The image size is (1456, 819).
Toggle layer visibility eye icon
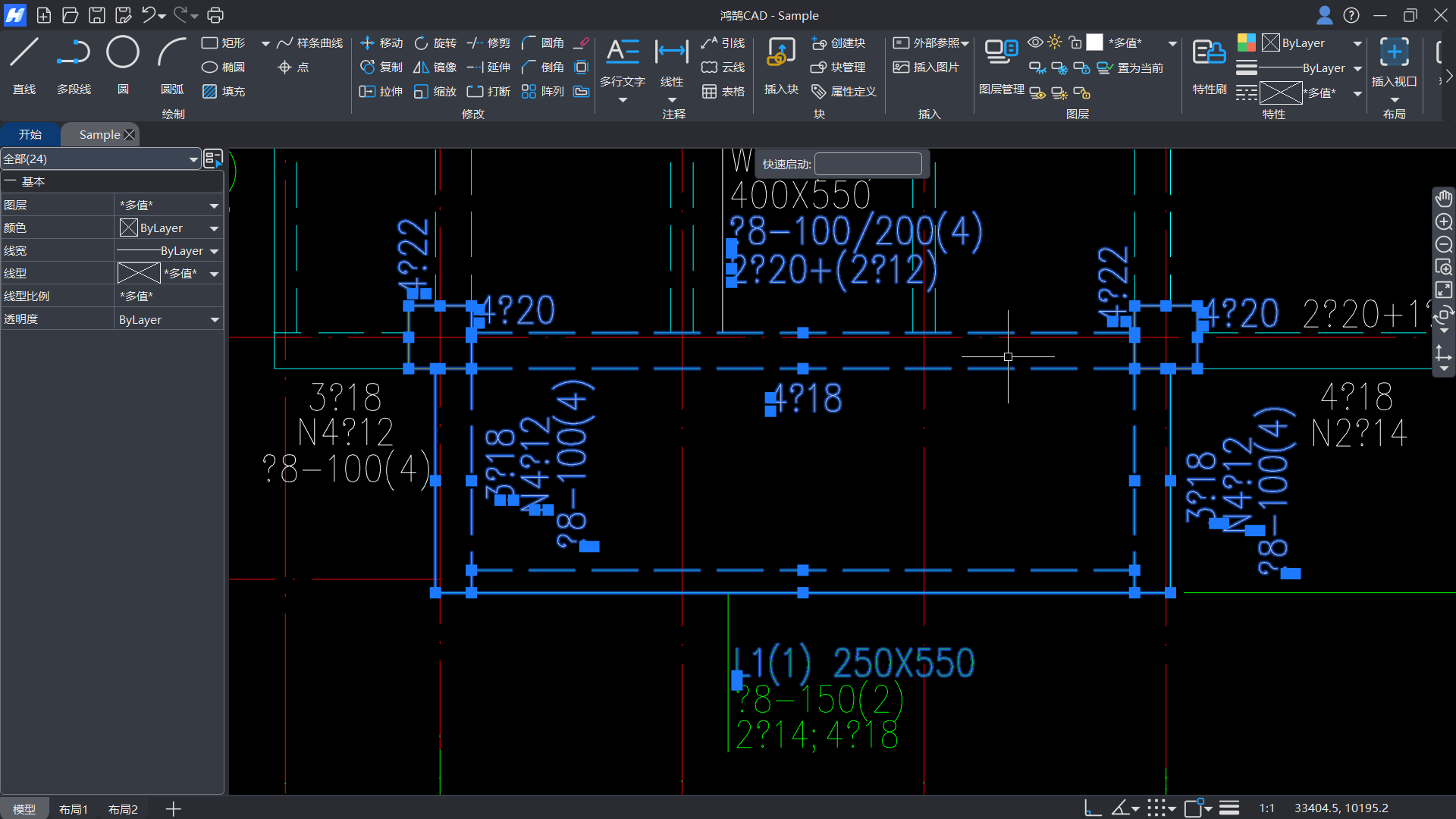click(1035, 42)
